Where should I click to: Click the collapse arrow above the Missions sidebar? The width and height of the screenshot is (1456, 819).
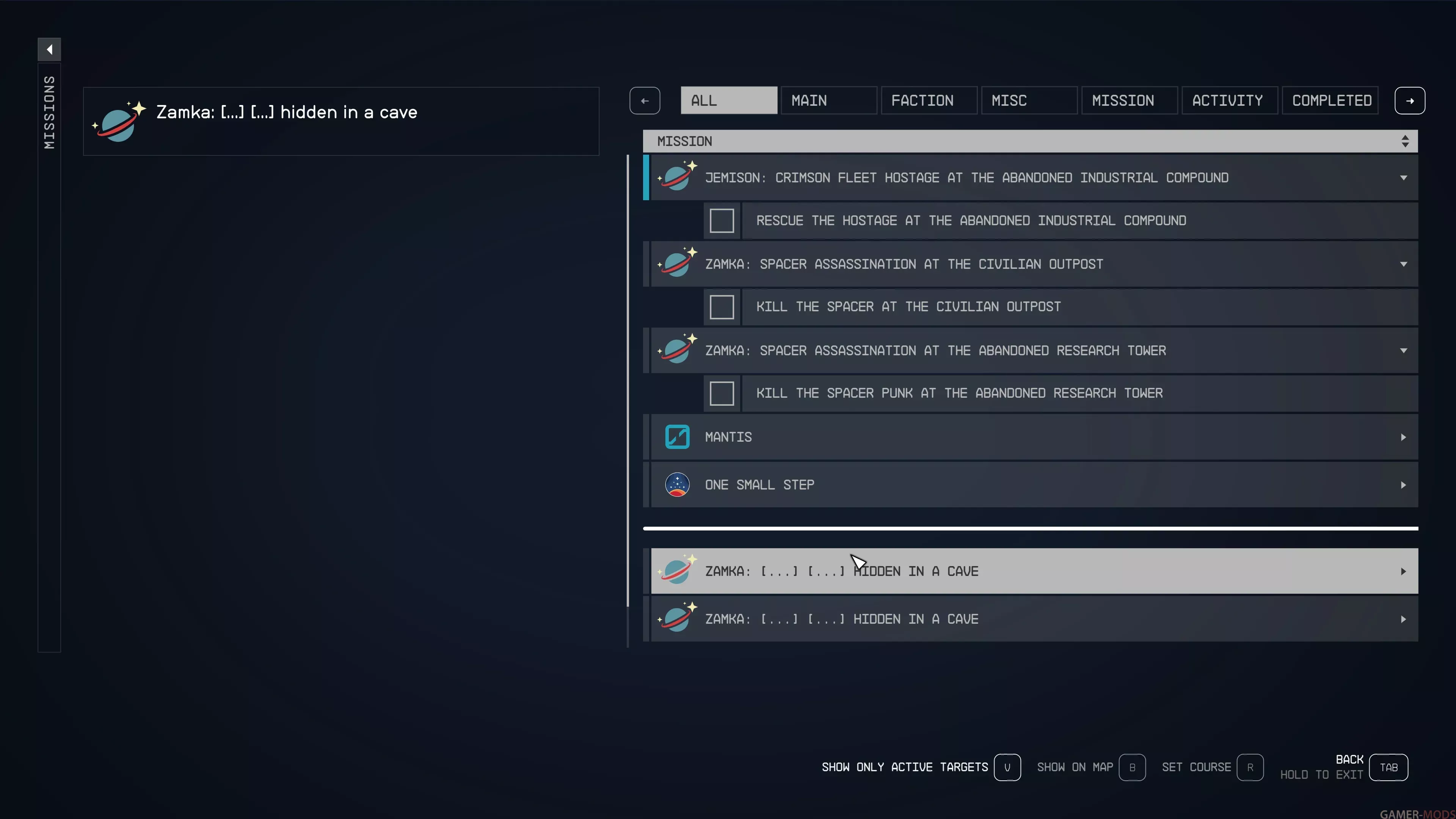pyautogui.click(x=49, y=49)
